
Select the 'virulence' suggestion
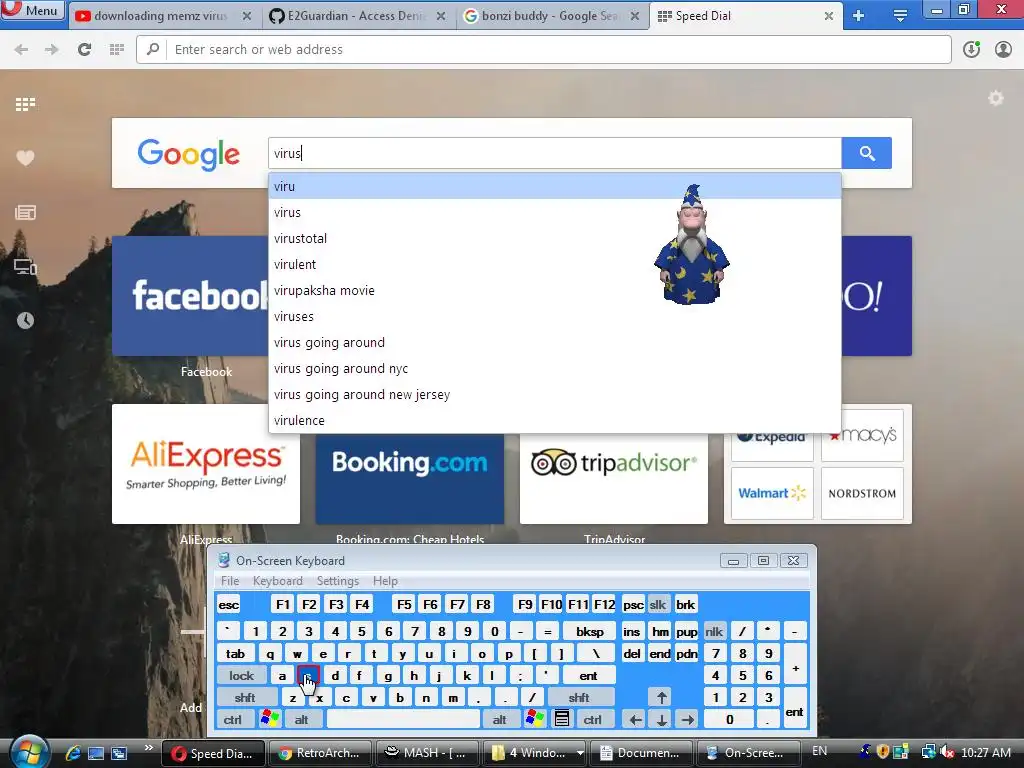(x=554, y=421)
